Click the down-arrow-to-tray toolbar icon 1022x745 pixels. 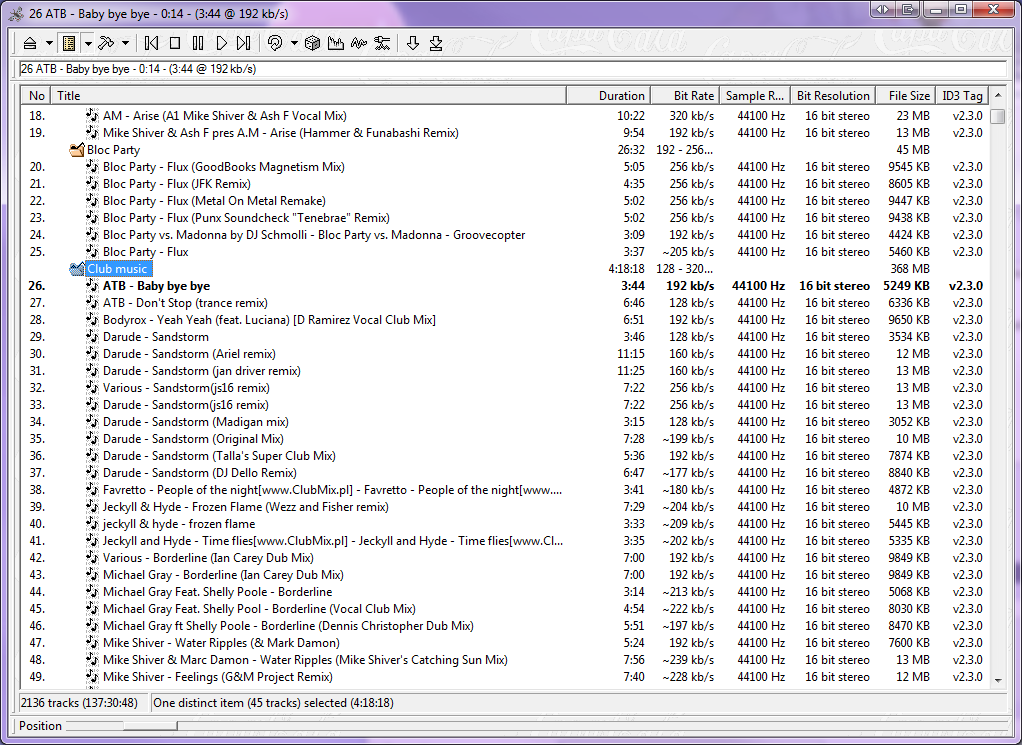(x=436, y=43)
